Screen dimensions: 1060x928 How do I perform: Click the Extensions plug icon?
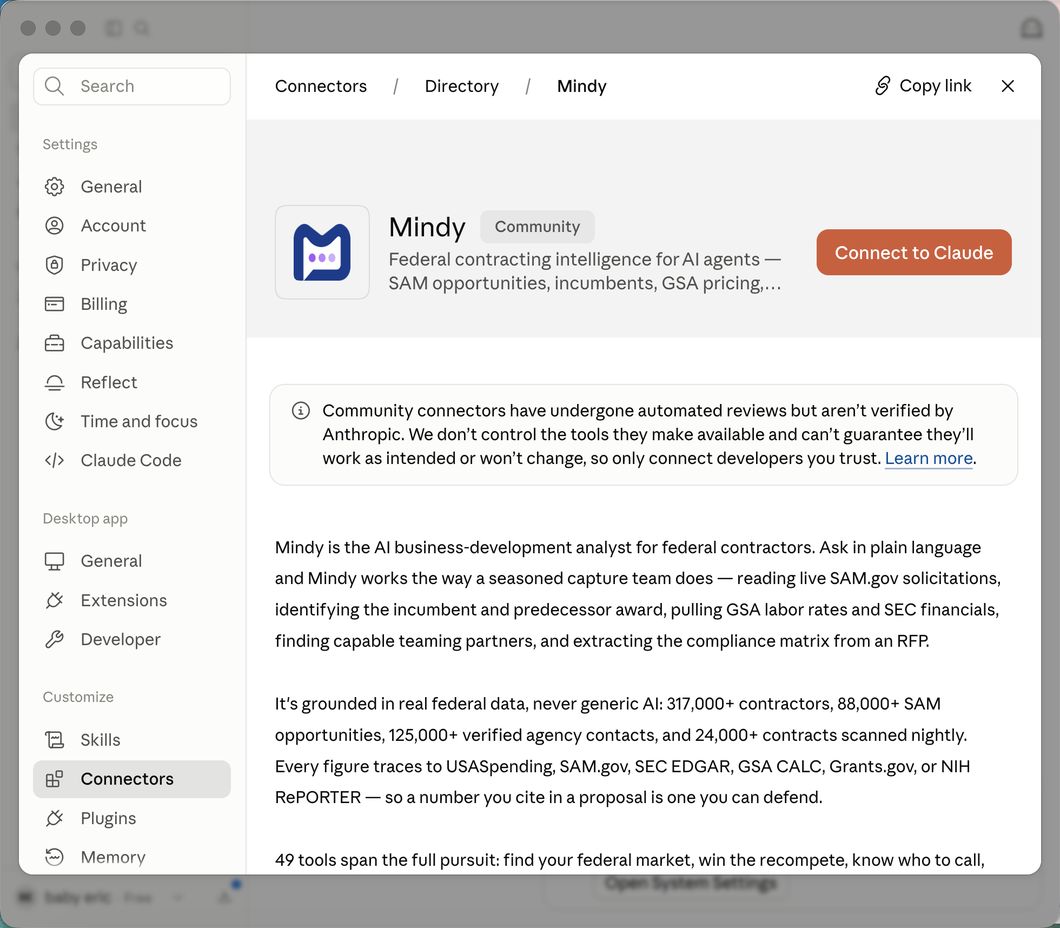tap(54, 600)
